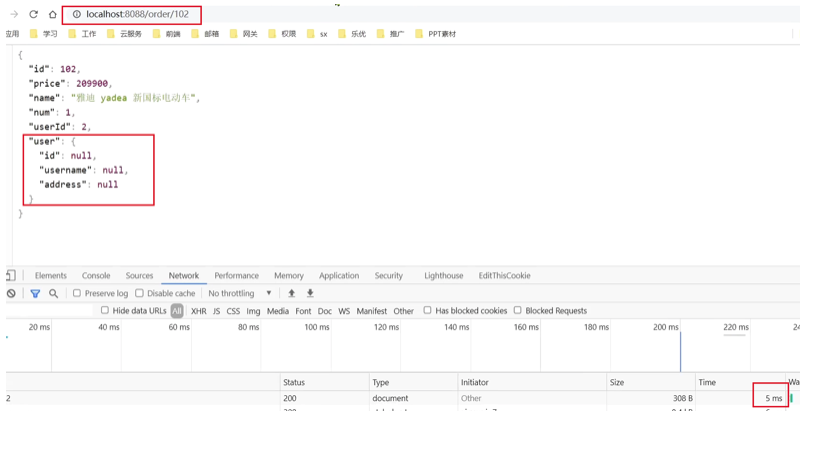The width and height of the screenshot is (834, 450).
Task: Toggle the DevTools device toolbar icon
Action: (11, 276)
